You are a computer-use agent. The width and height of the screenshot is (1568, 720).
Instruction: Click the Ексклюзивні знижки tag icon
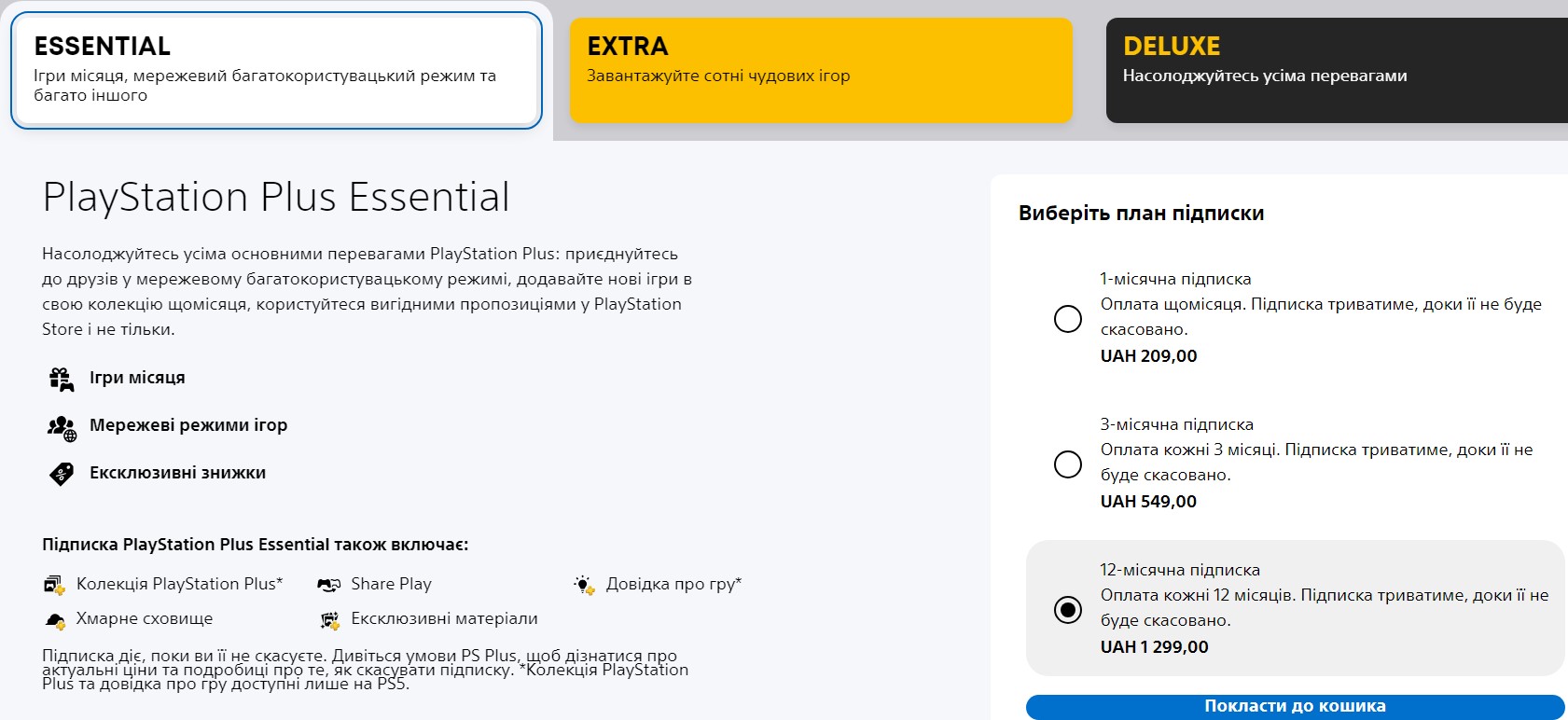61,474
